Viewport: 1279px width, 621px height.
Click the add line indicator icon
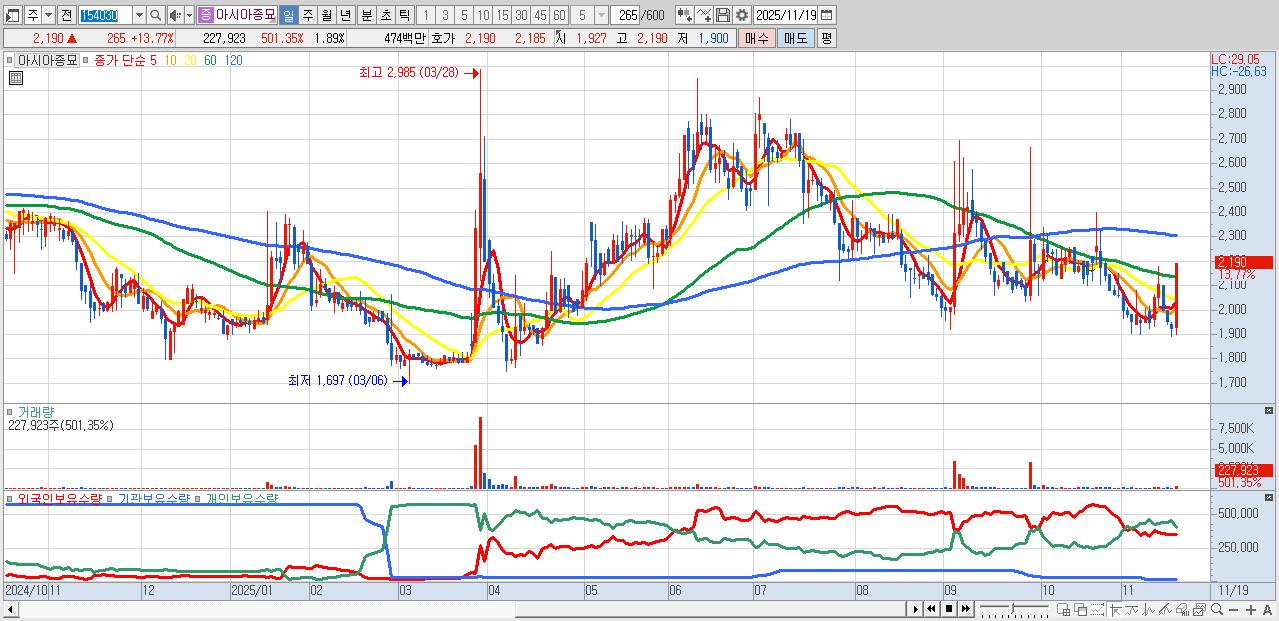704,16
